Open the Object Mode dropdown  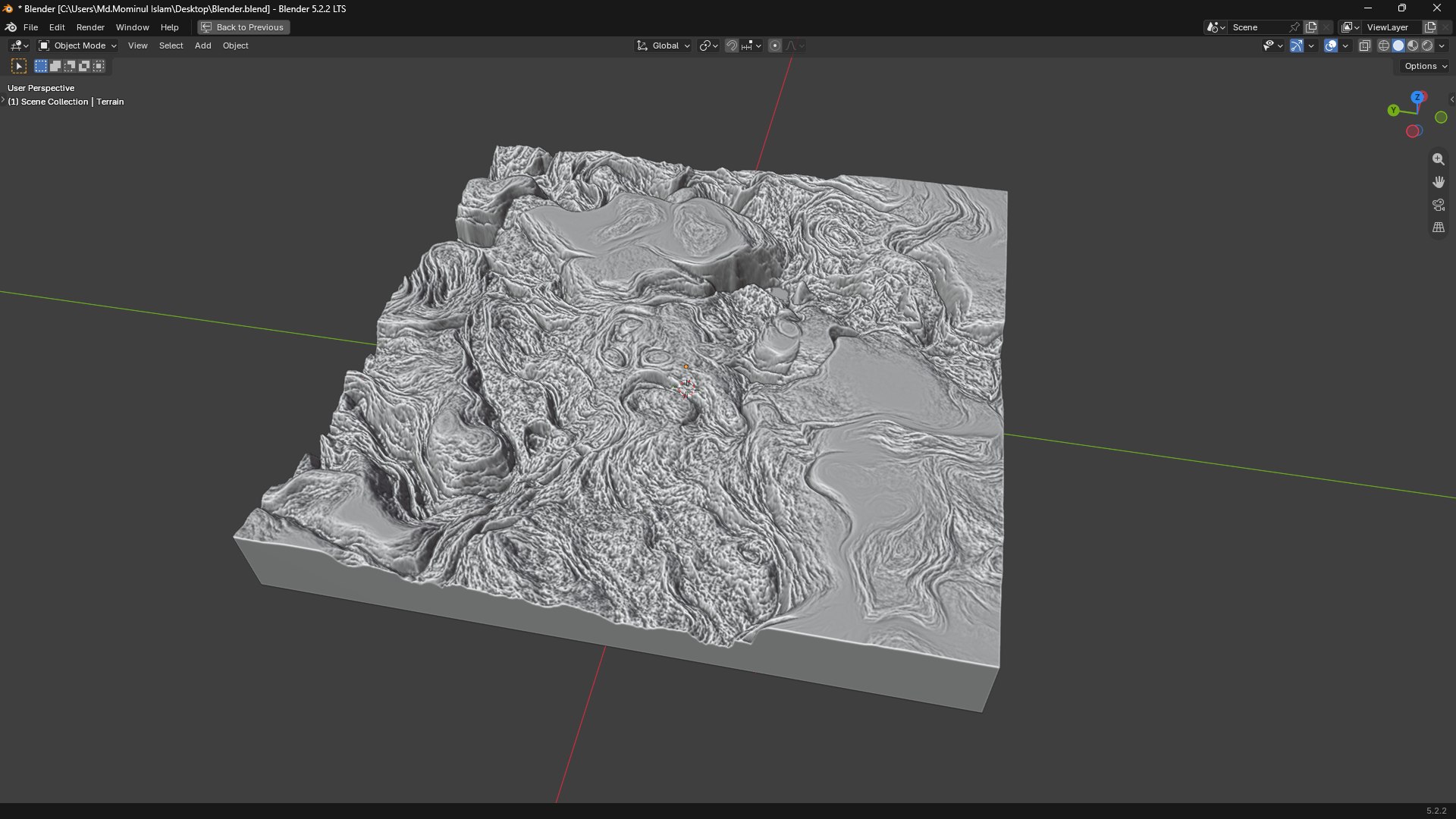(x=77, y=46)
